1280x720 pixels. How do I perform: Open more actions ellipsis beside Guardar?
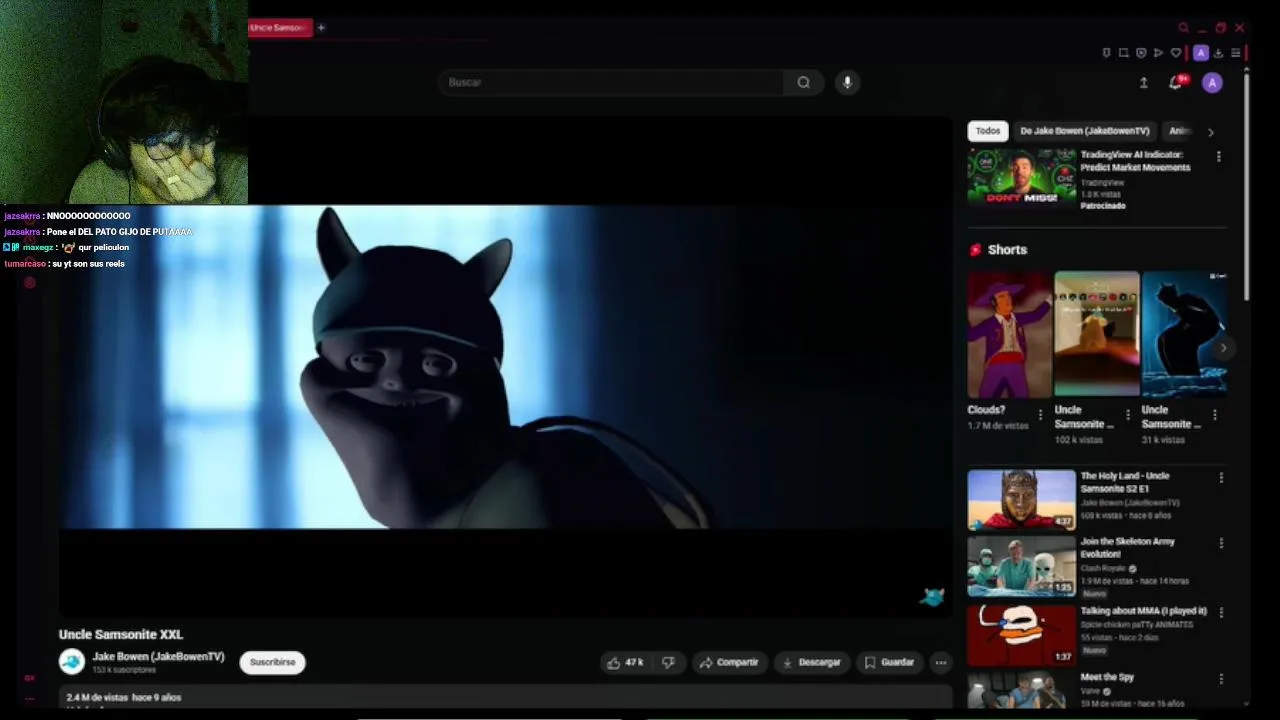(x=940, y=662)
